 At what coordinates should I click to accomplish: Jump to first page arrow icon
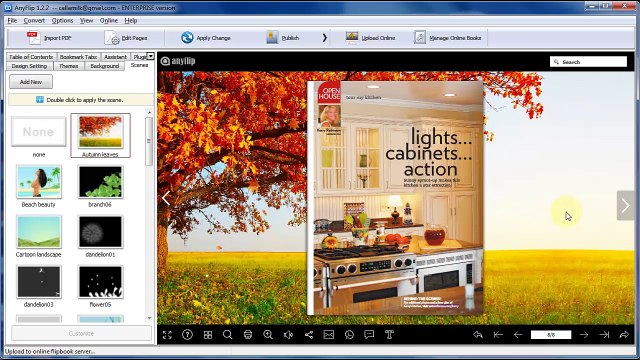coord(498,335)
